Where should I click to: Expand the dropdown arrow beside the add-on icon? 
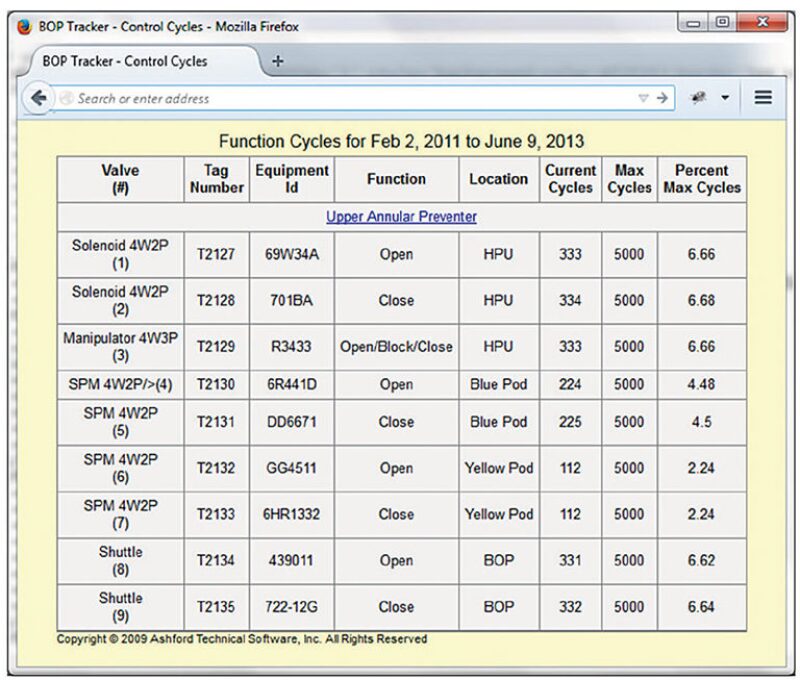click(x=724, y=98)
